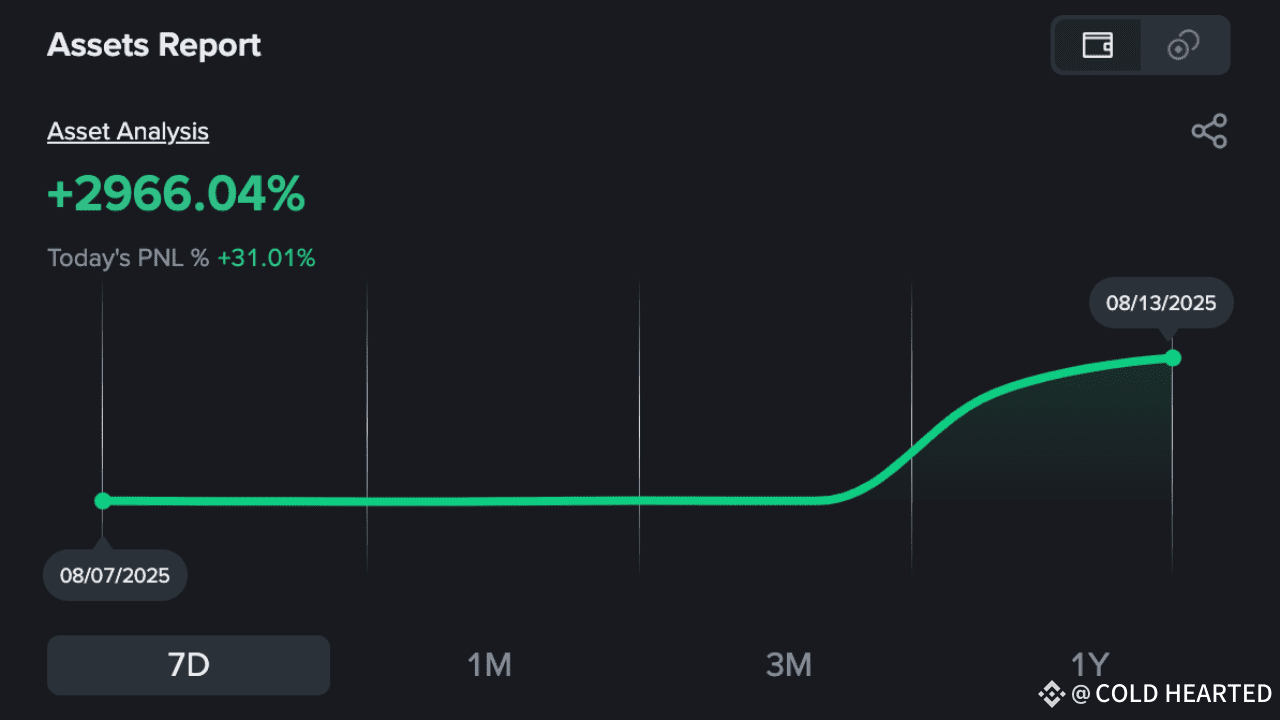Open the Asset Analysis link
Screen dimensions: 1280x720
tap(128, 131)
